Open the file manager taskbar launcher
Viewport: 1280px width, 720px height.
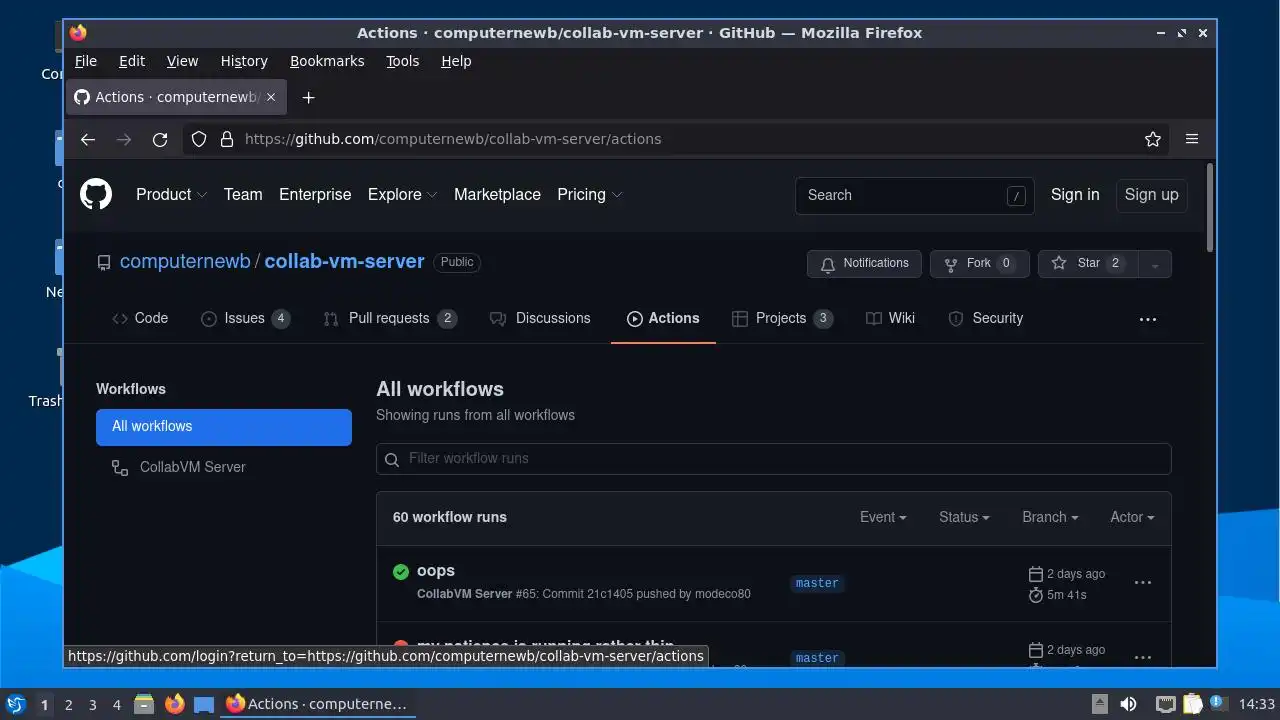144,704
